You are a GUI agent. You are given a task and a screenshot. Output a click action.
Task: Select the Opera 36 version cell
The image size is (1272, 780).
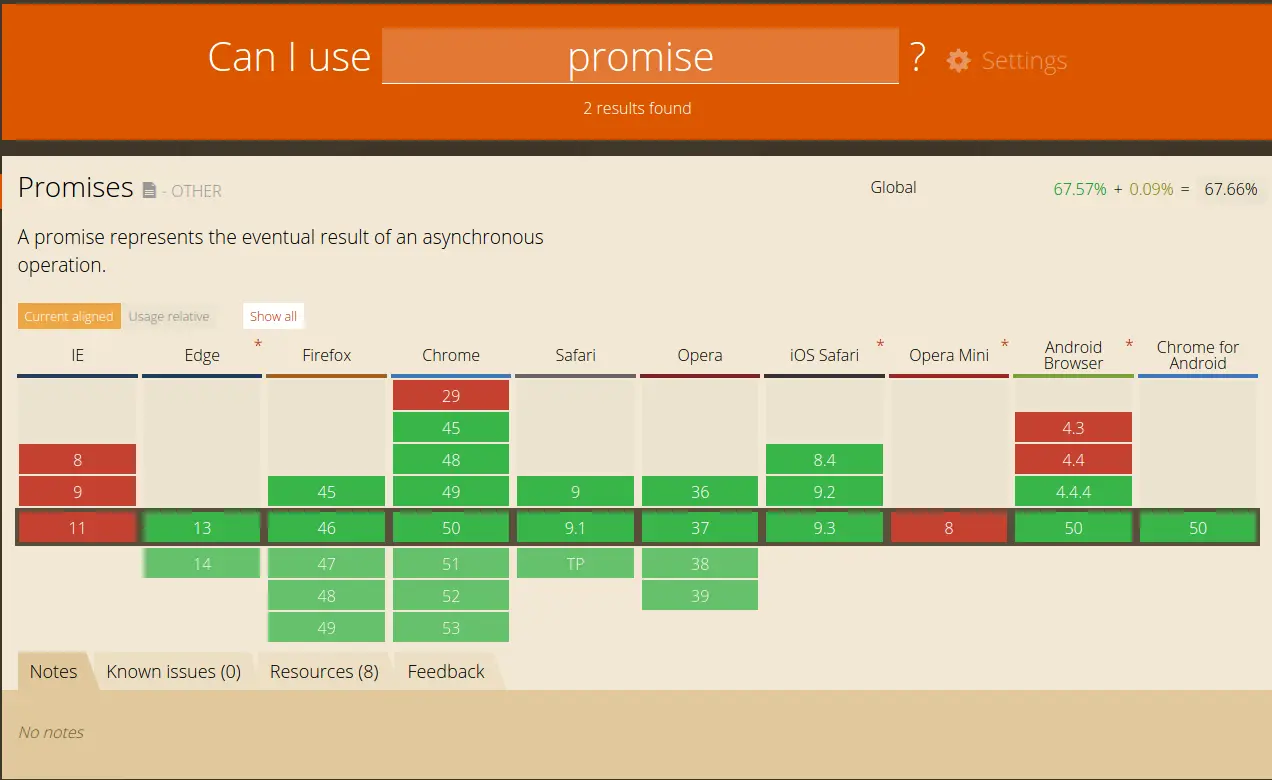click(x=700, y=492)
